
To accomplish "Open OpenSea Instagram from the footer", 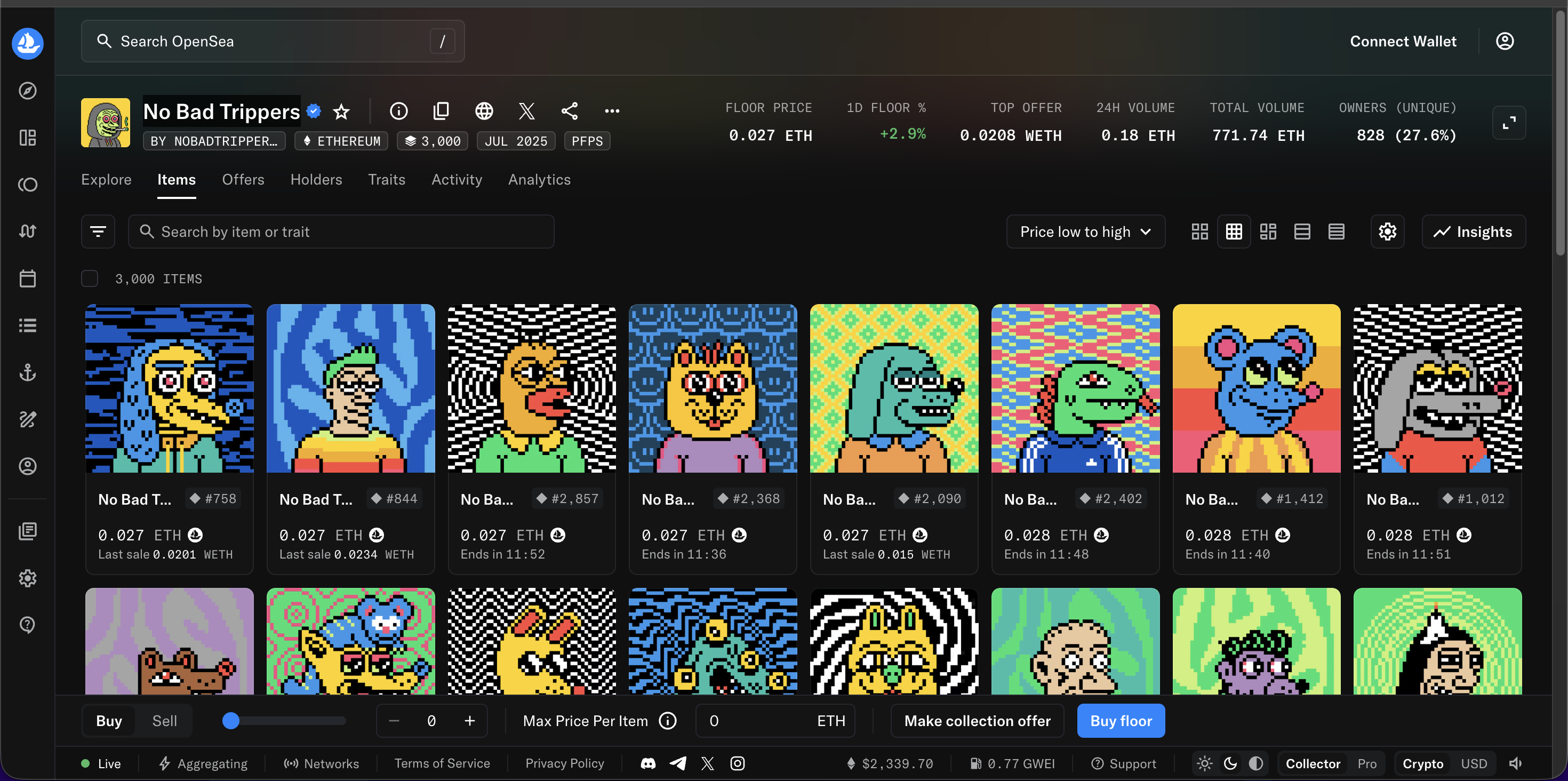I will coord(737,763).
